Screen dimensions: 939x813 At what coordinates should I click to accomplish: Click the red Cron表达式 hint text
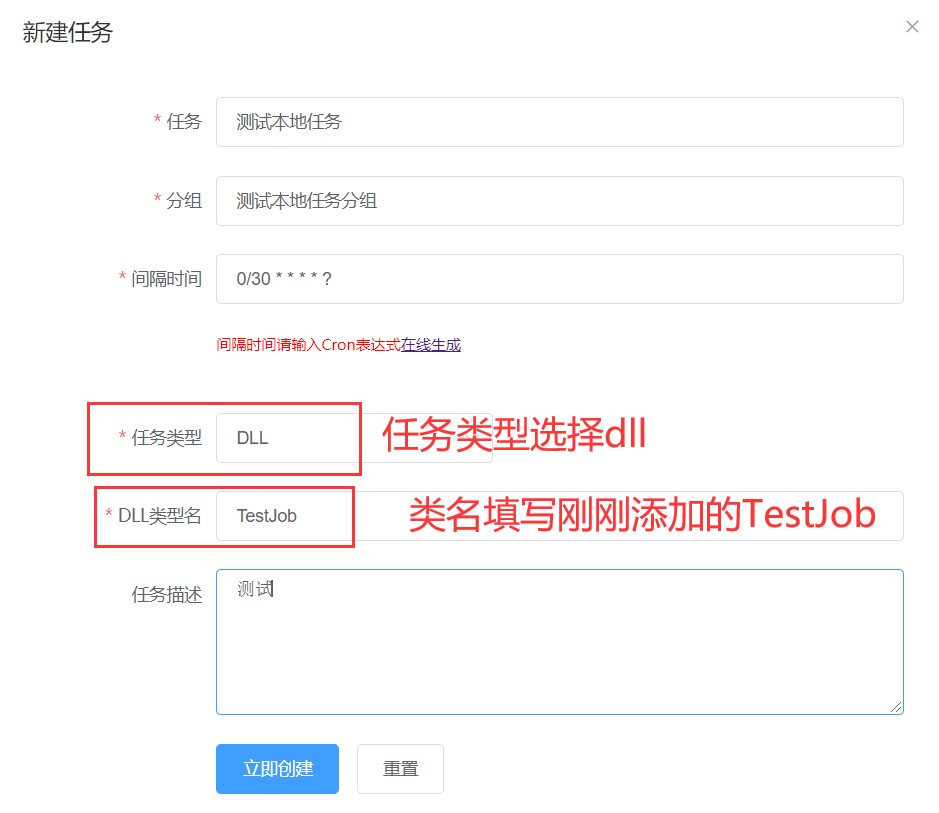[x=308, y=345]
